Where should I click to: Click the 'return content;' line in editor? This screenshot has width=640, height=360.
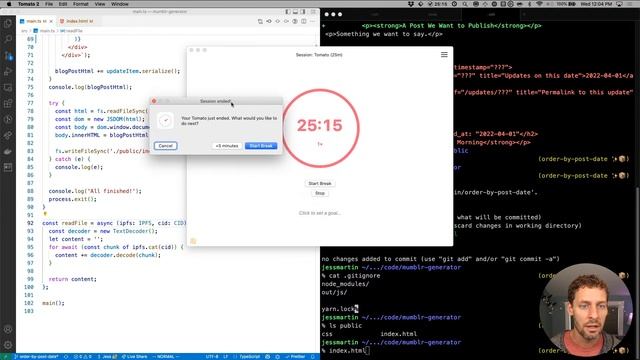[x=73, y=279]
